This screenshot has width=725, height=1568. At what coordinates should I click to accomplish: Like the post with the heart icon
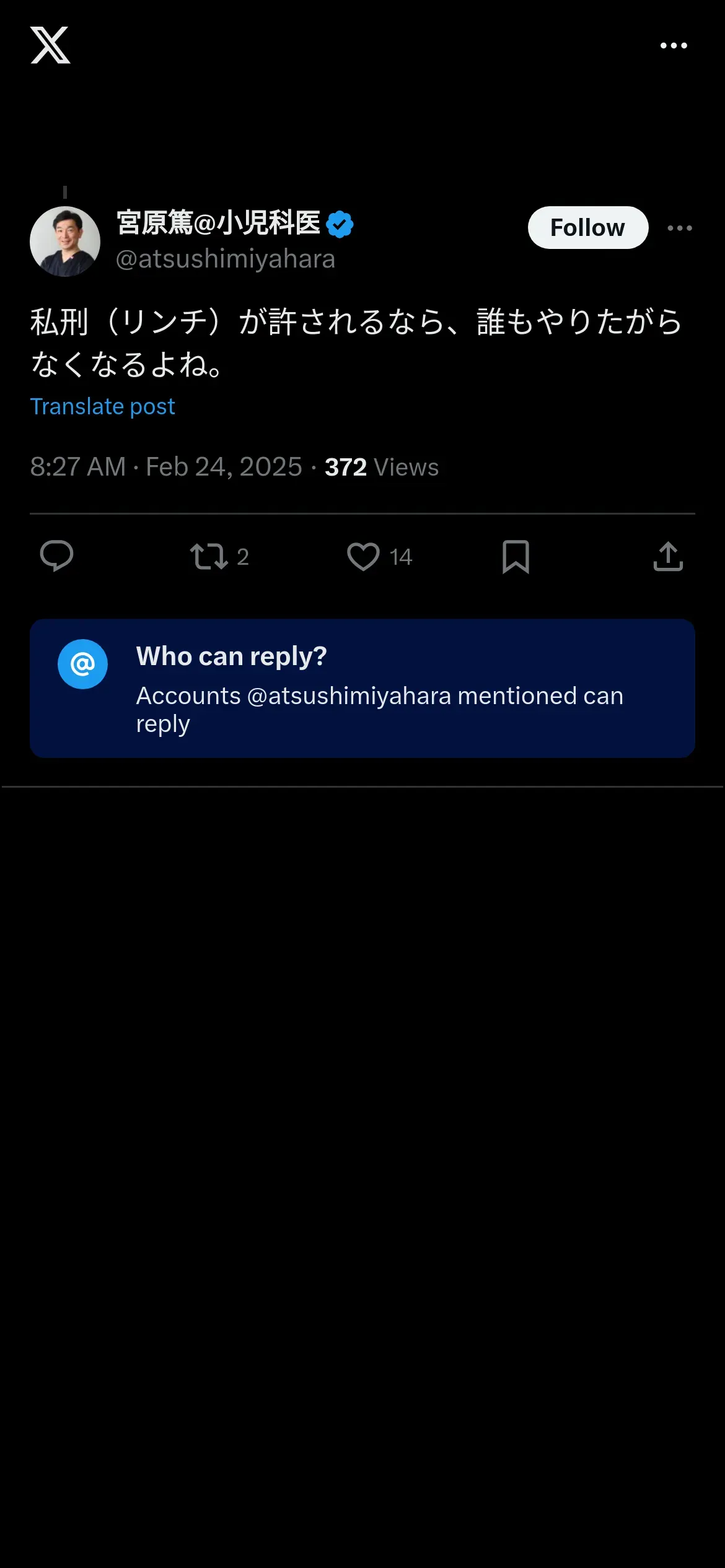(x=363, y=556)
